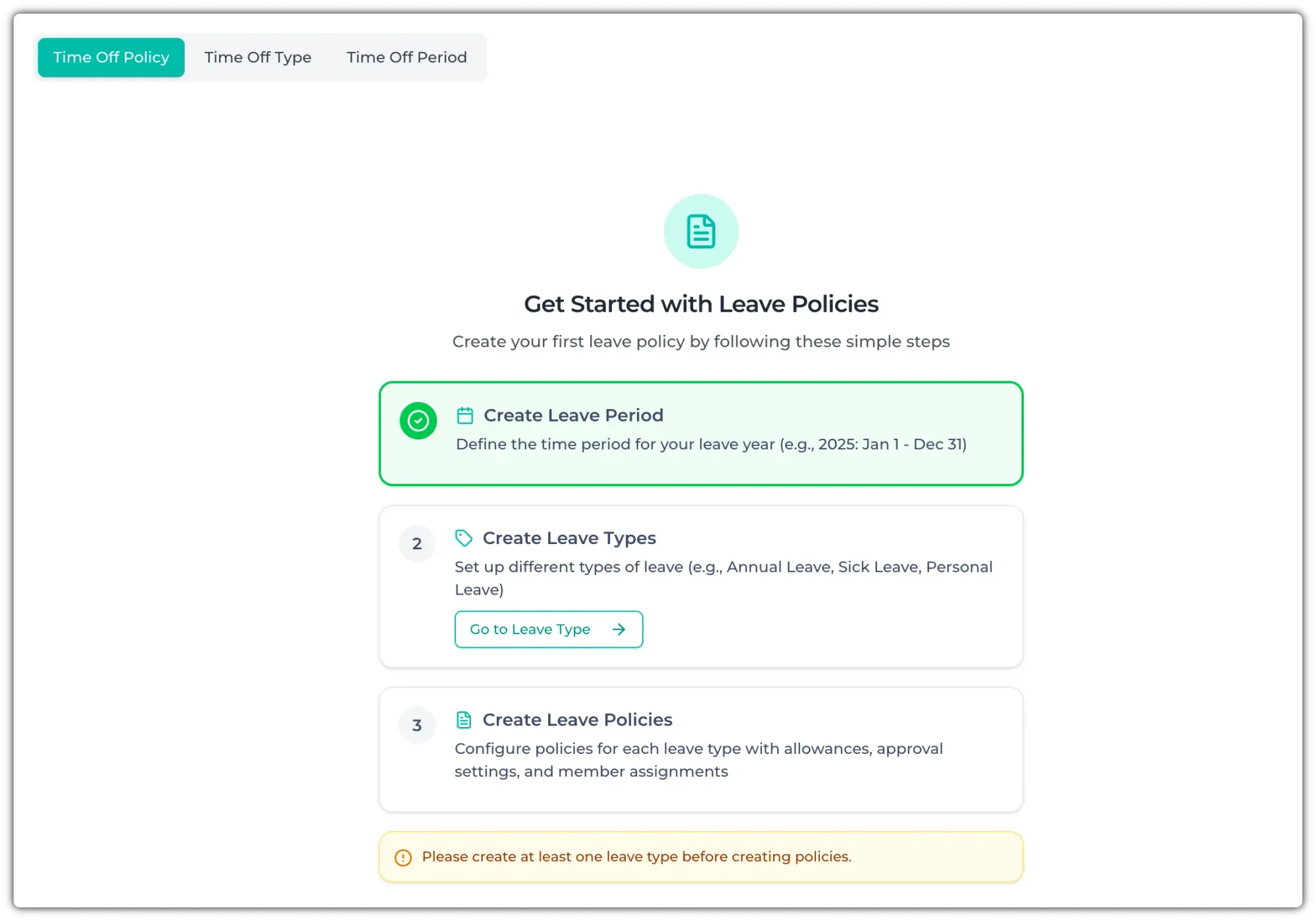Open the Time Off Type tab
This screenshot has width=1316, height=921.
[x=258, y=58]
